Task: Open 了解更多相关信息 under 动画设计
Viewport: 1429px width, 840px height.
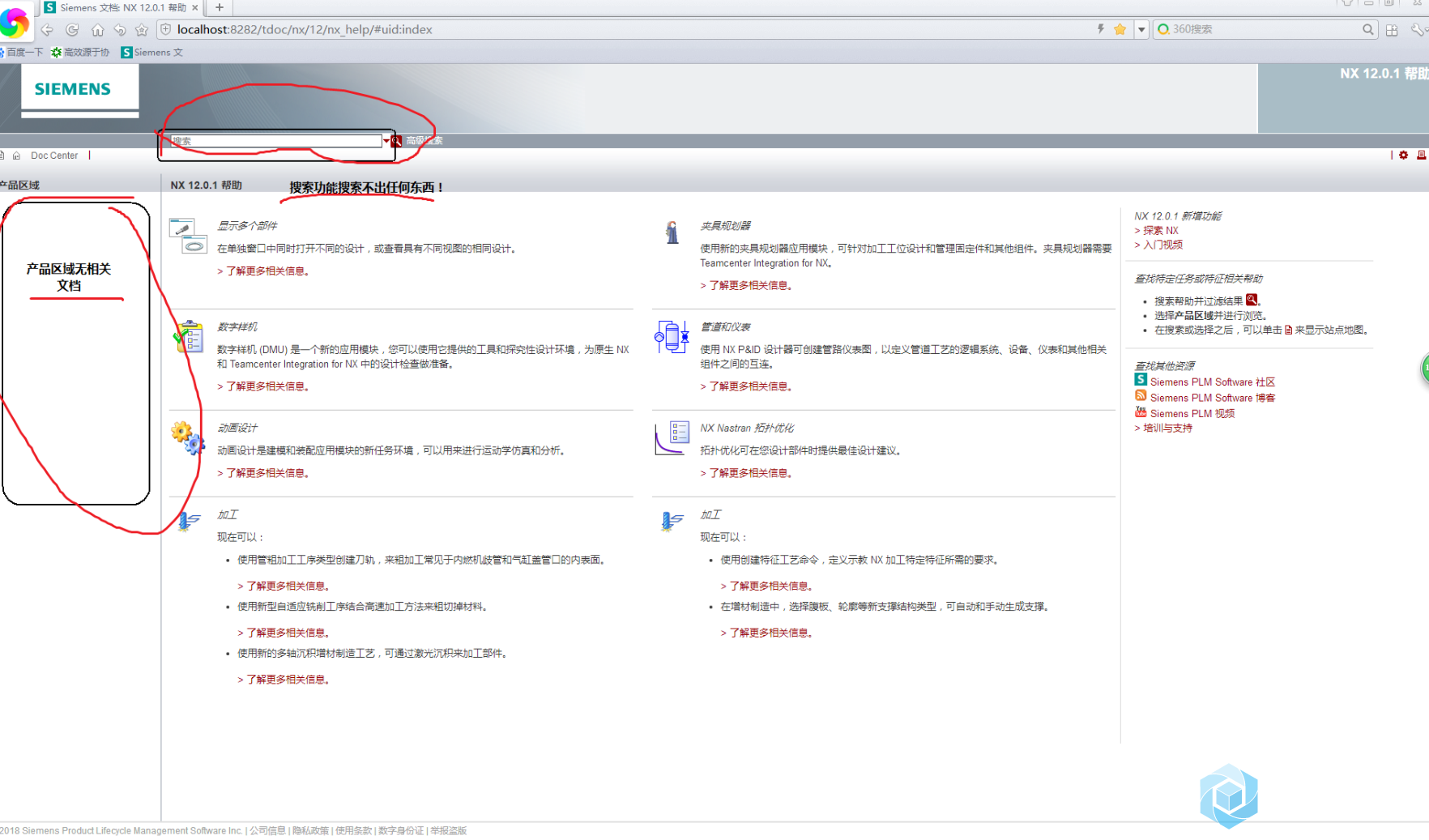Action: (x=263, y=473)
